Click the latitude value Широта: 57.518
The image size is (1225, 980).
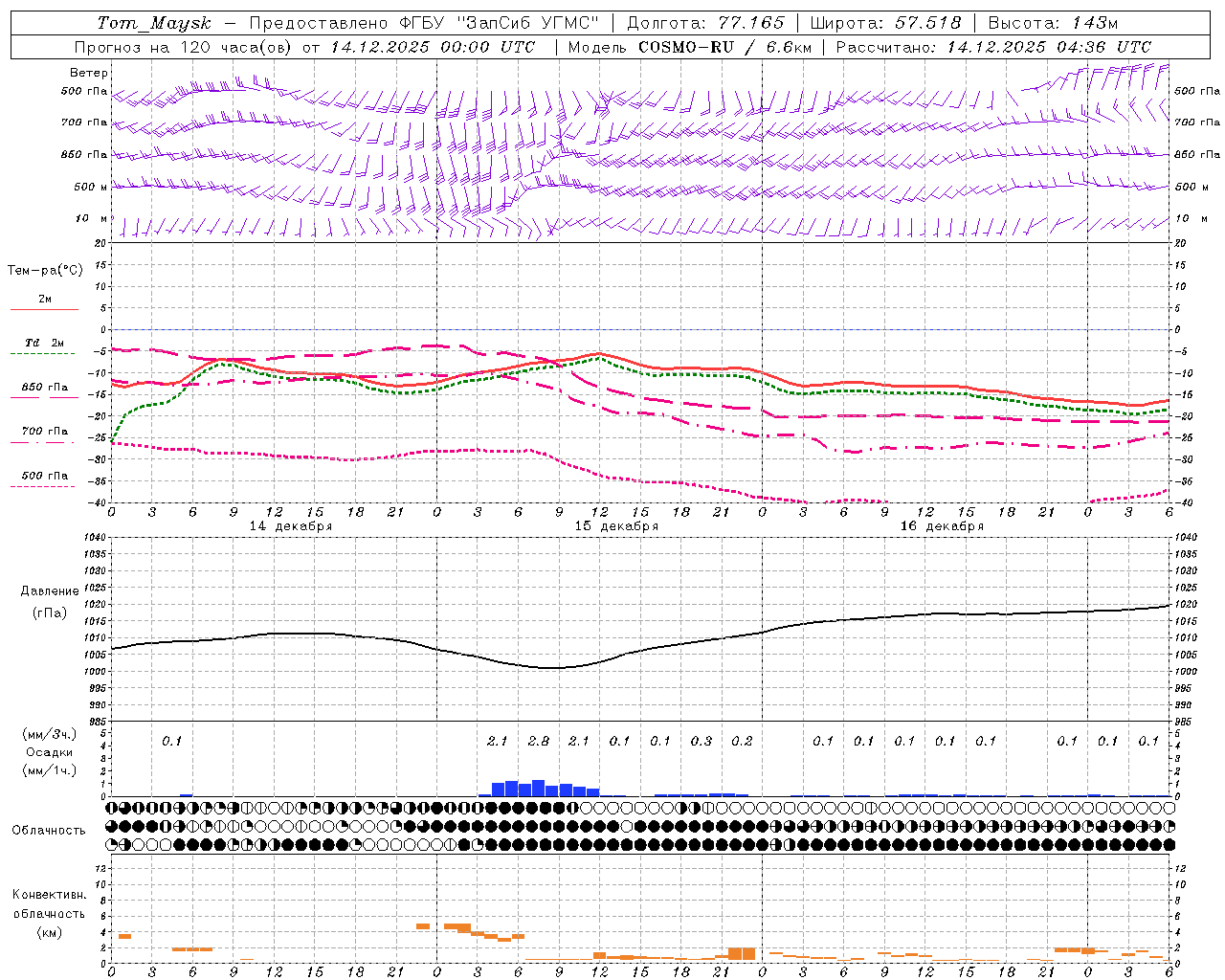pyautogui.click(x=885, y=23)
